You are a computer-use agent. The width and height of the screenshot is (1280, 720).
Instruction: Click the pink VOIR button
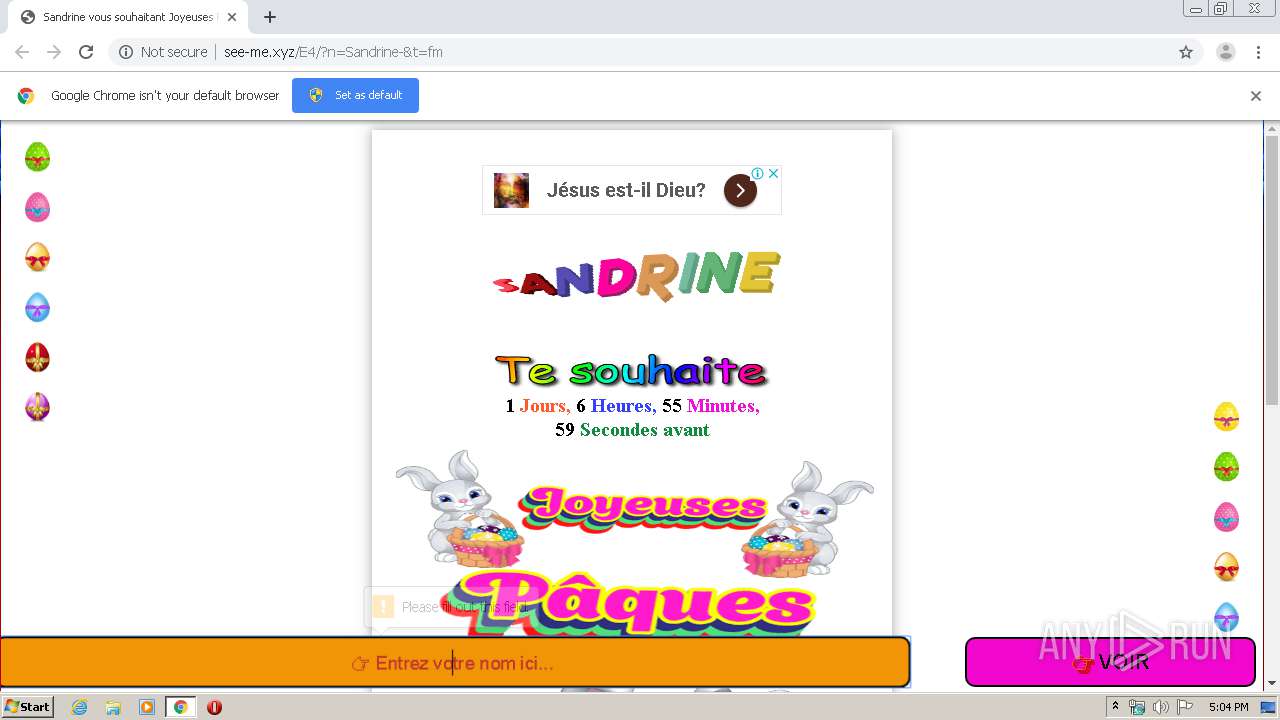tap(1110, 662)
